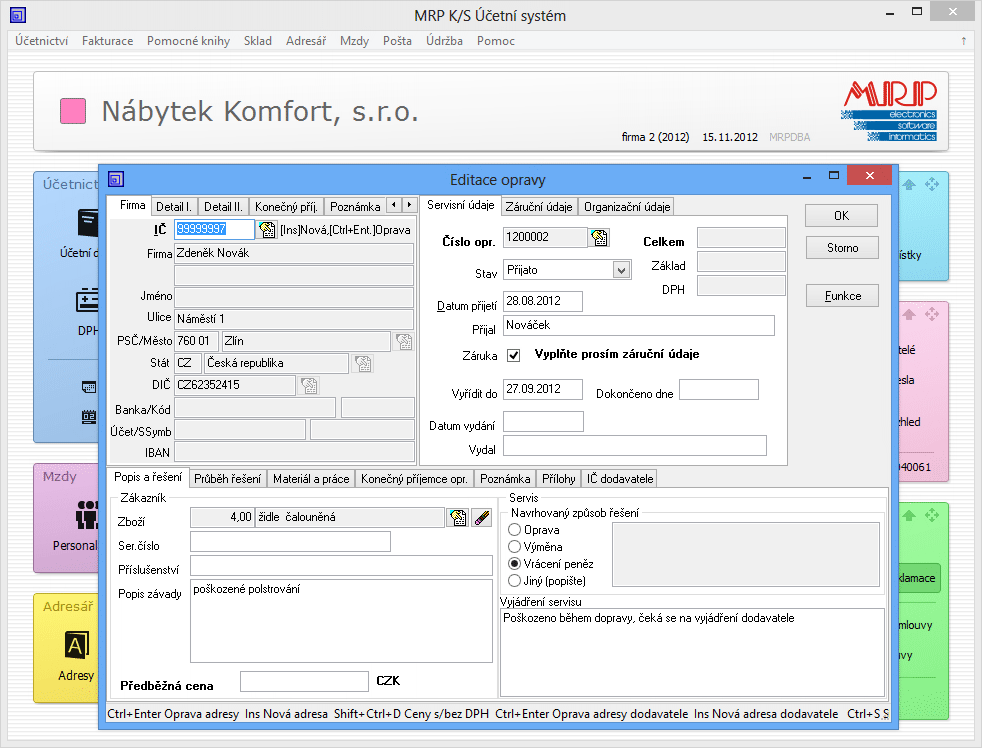Click the up-arrow icon on the blue right panel
Screen dimensions: 982x748
click(x=909, y=184)
